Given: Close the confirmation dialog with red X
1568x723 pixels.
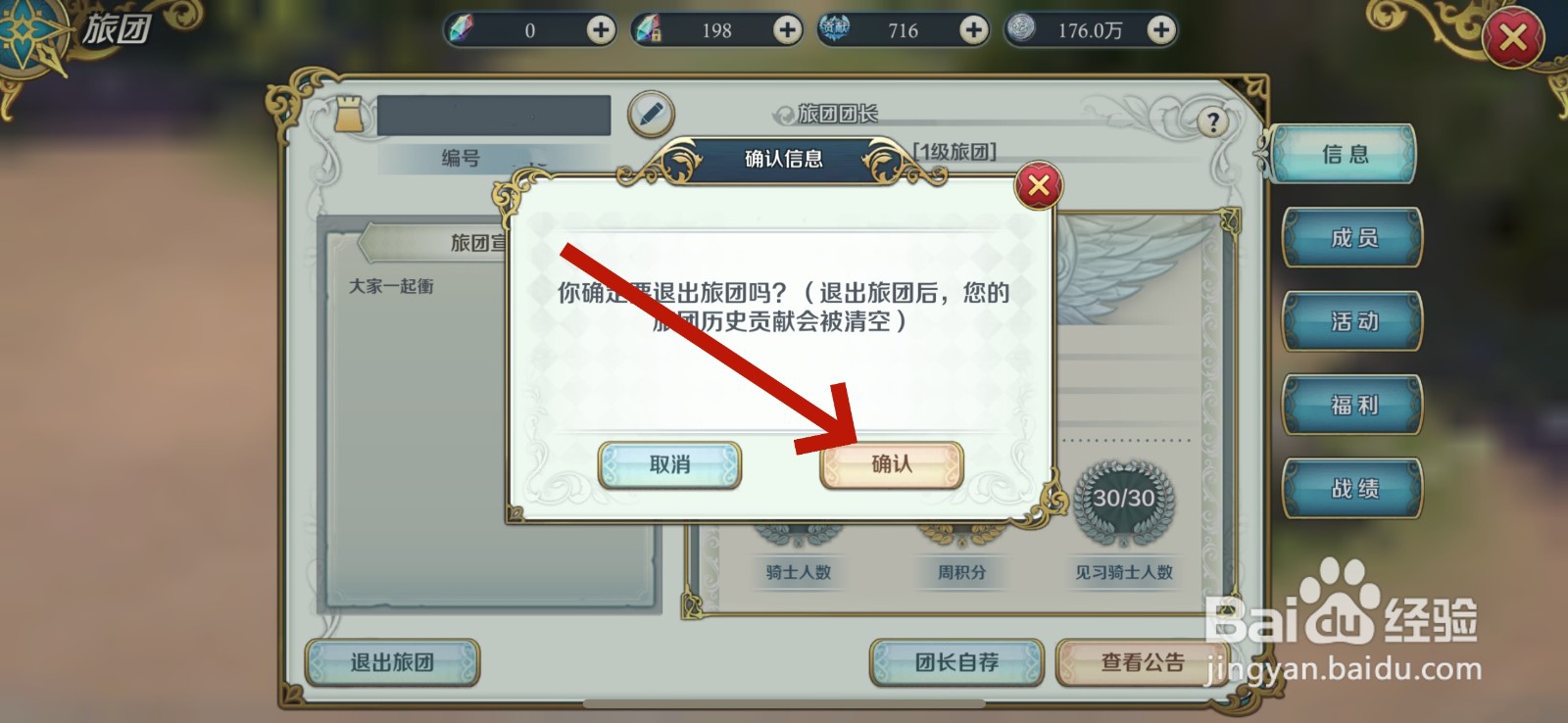Looking at the screenshot, I should point(1039,185).
